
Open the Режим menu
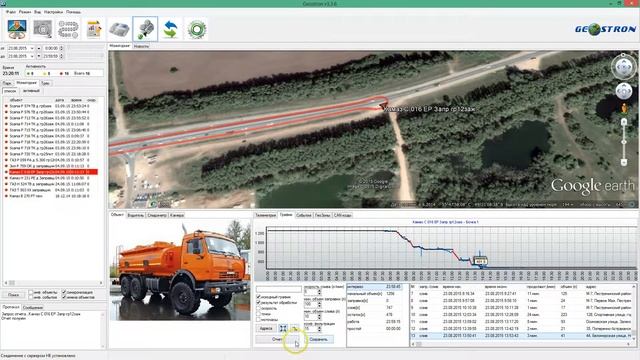(x=24, y=12)
